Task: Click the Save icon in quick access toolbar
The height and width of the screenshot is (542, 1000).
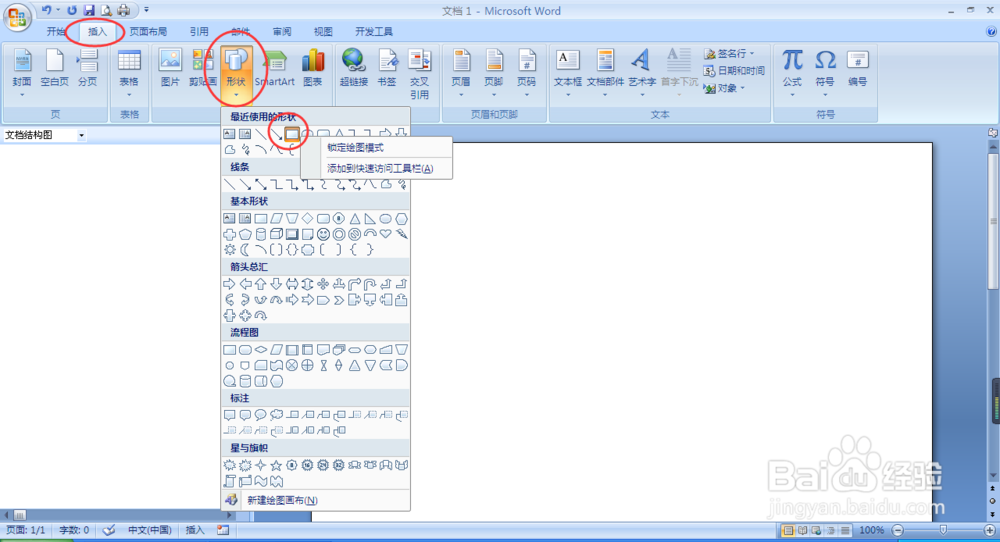Action: pyautogui.click(x=89, y=10)
